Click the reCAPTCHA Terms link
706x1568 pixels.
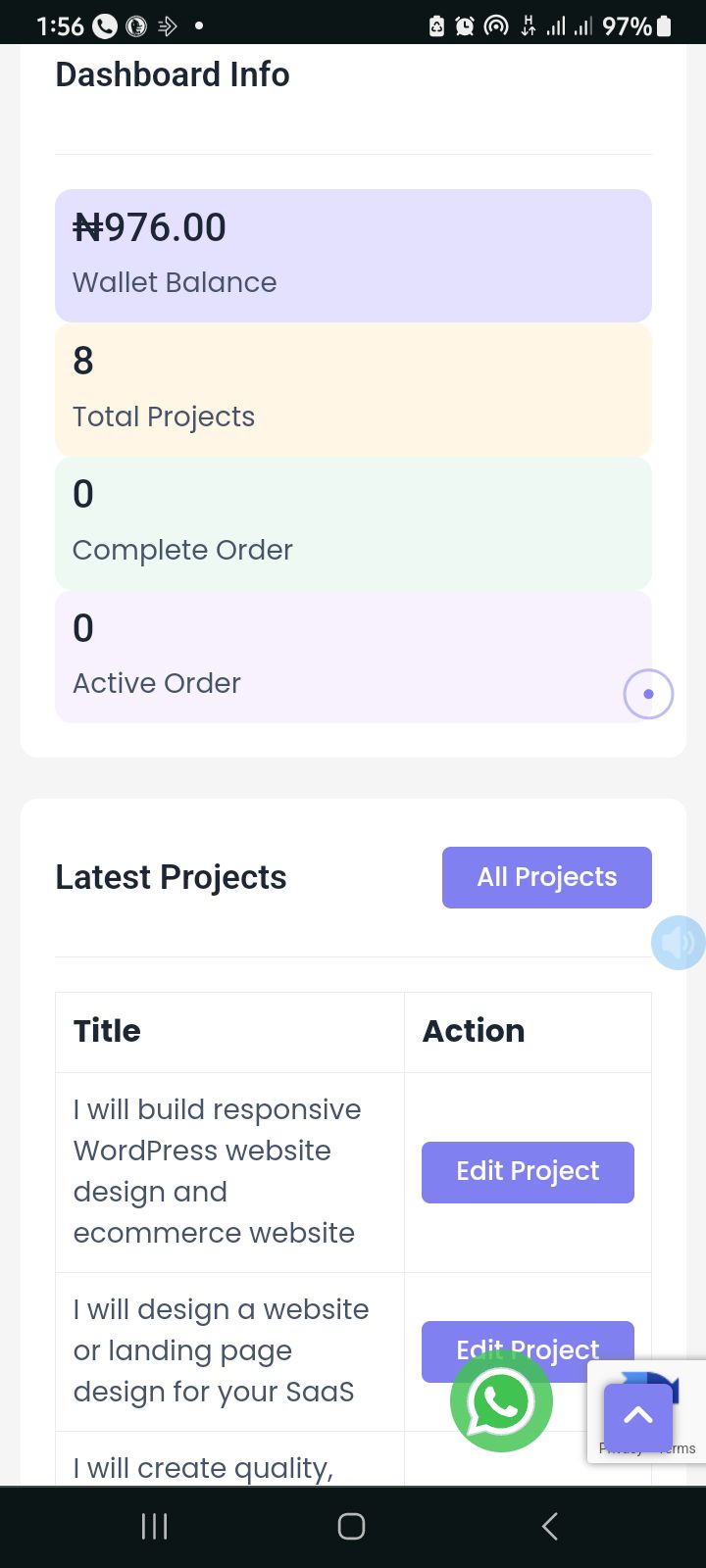(680, 1449)
